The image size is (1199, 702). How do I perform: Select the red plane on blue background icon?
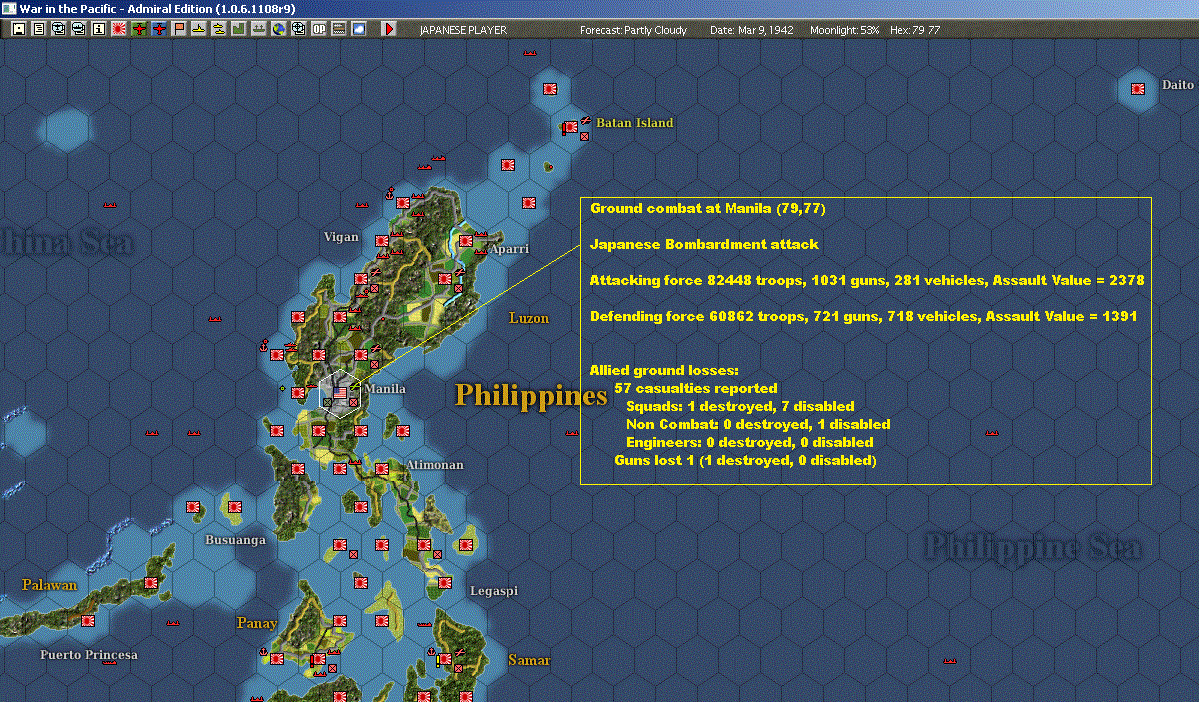tap(158, 29)
